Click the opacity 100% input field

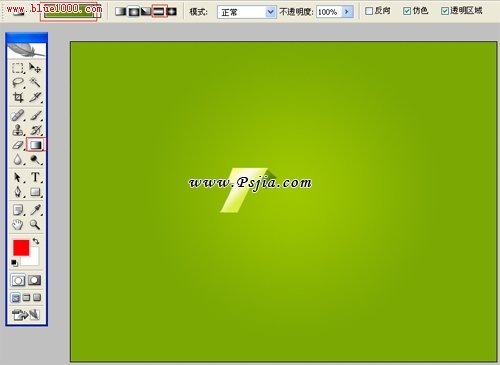pos(329,12)
